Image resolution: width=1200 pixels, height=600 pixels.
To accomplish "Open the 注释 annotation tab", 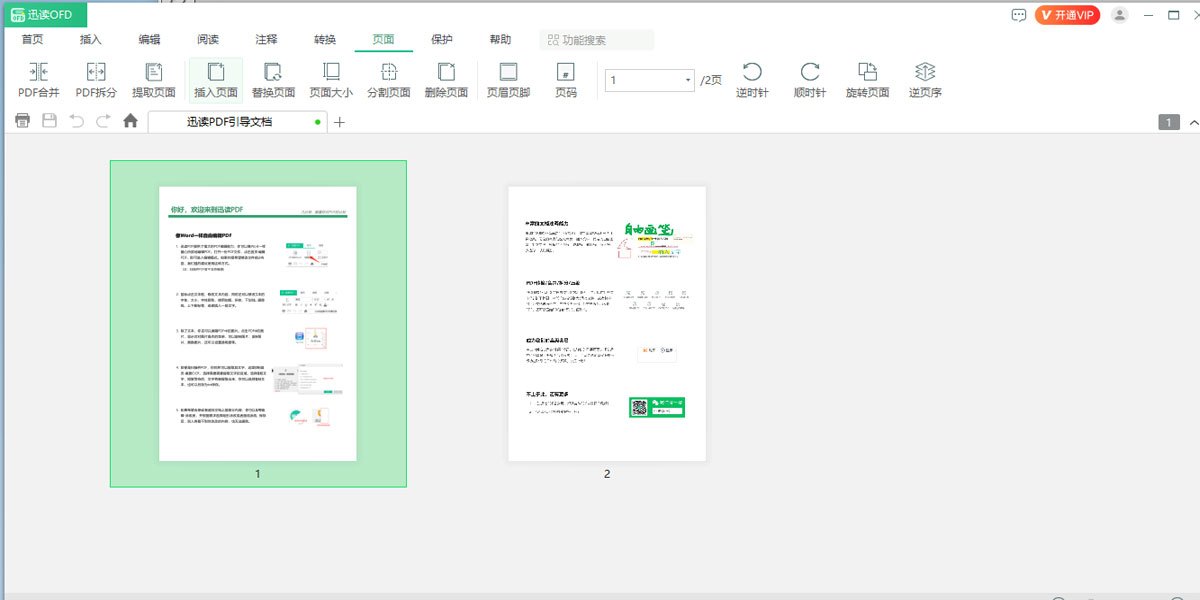I will pos(266,40).
